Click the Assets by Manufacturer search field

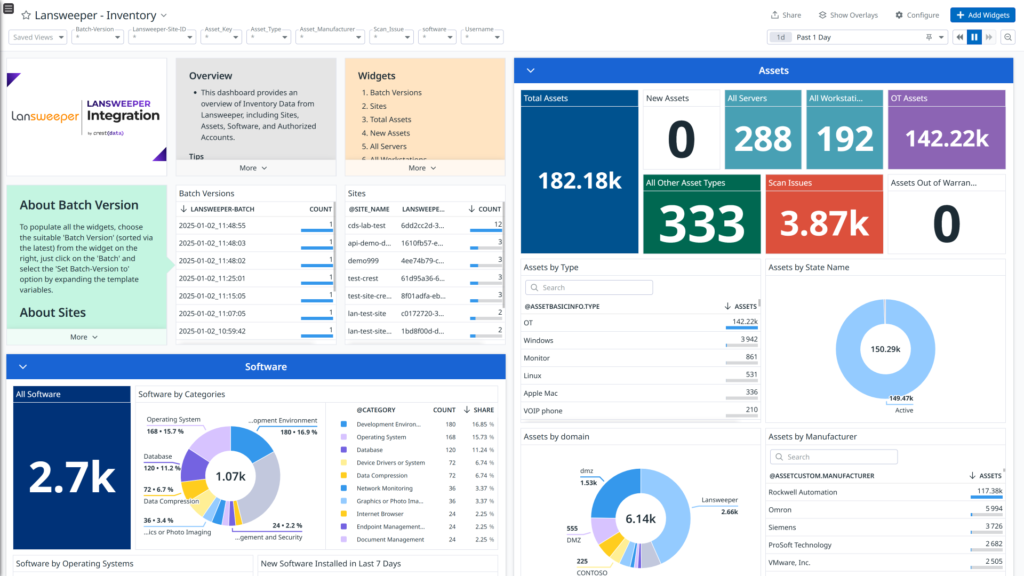[833, 457]
